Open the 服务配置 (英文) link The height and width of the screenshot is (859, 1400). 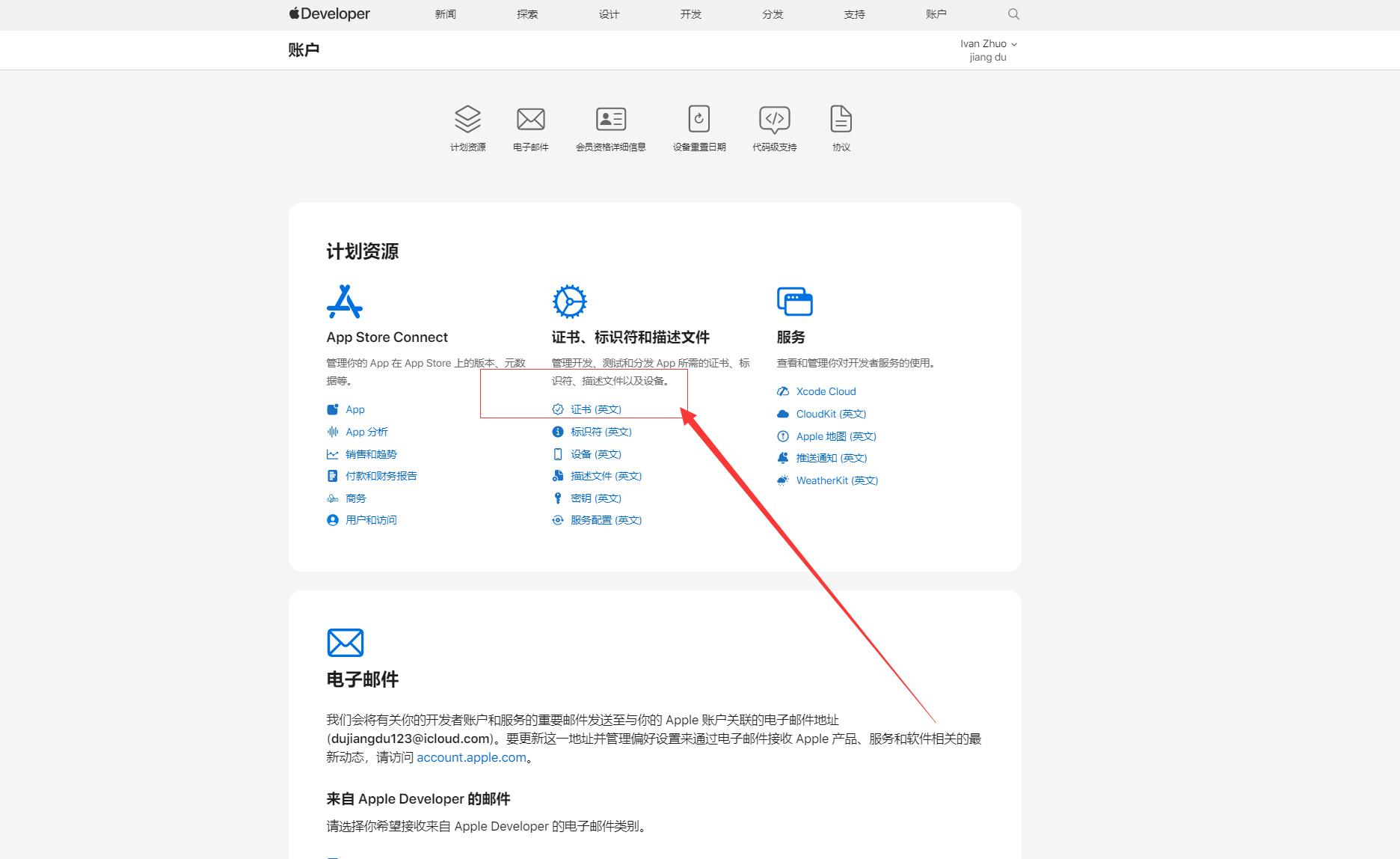point(607,520)
